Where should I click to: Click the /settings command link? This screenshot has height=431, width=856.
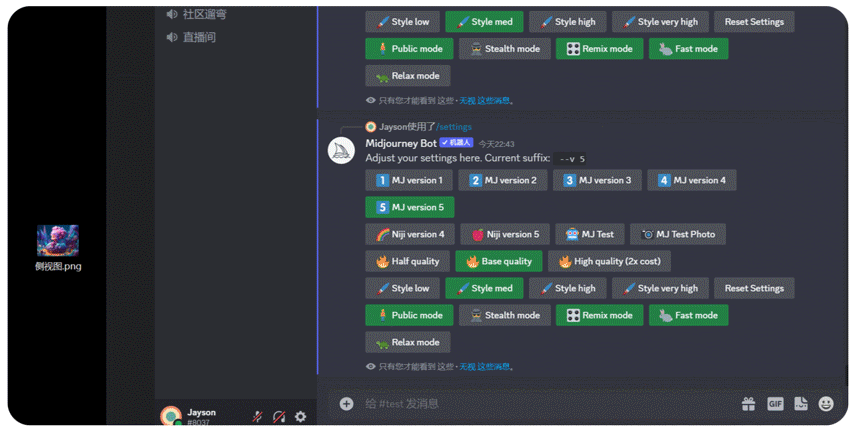(x=454, y=127)
